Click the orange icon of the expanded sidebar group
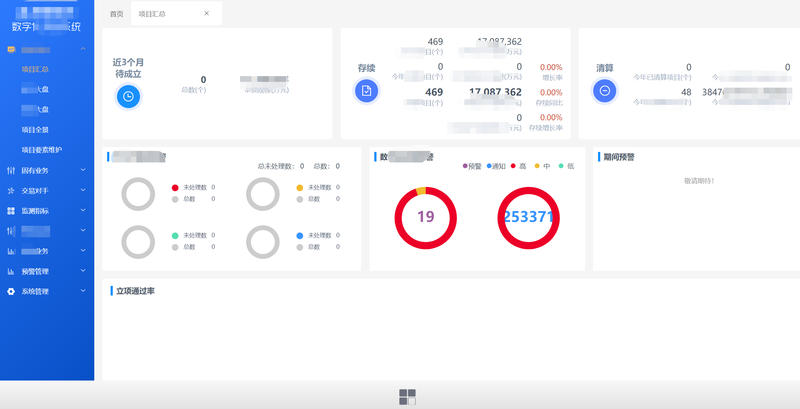The width and height of the screenshot is (800, 409). tap(11, 49)
